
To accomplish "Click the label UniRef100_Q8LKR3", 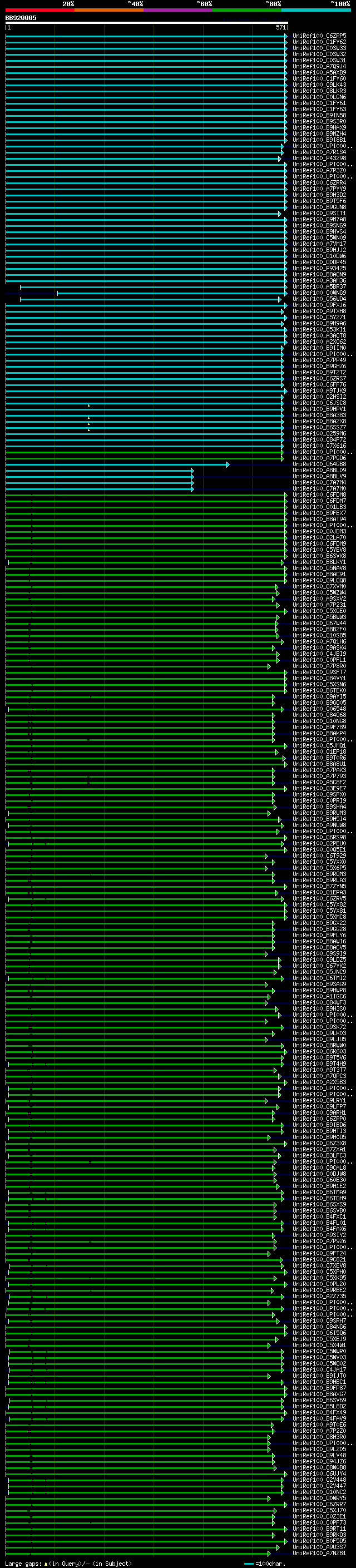I will (319, 91).
